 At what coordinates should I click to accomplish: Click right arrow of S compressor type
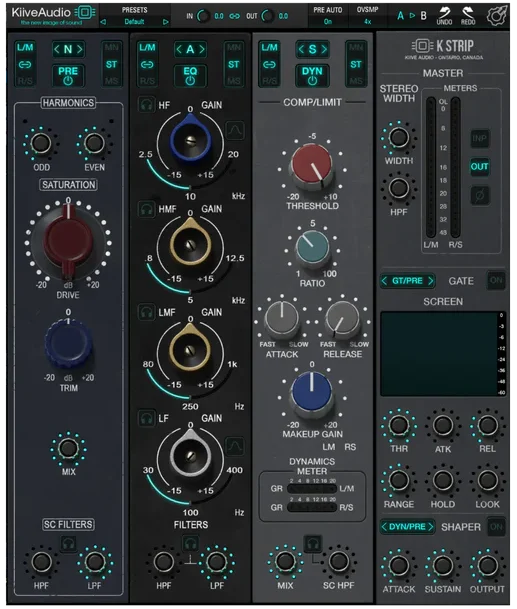(324, 49)
